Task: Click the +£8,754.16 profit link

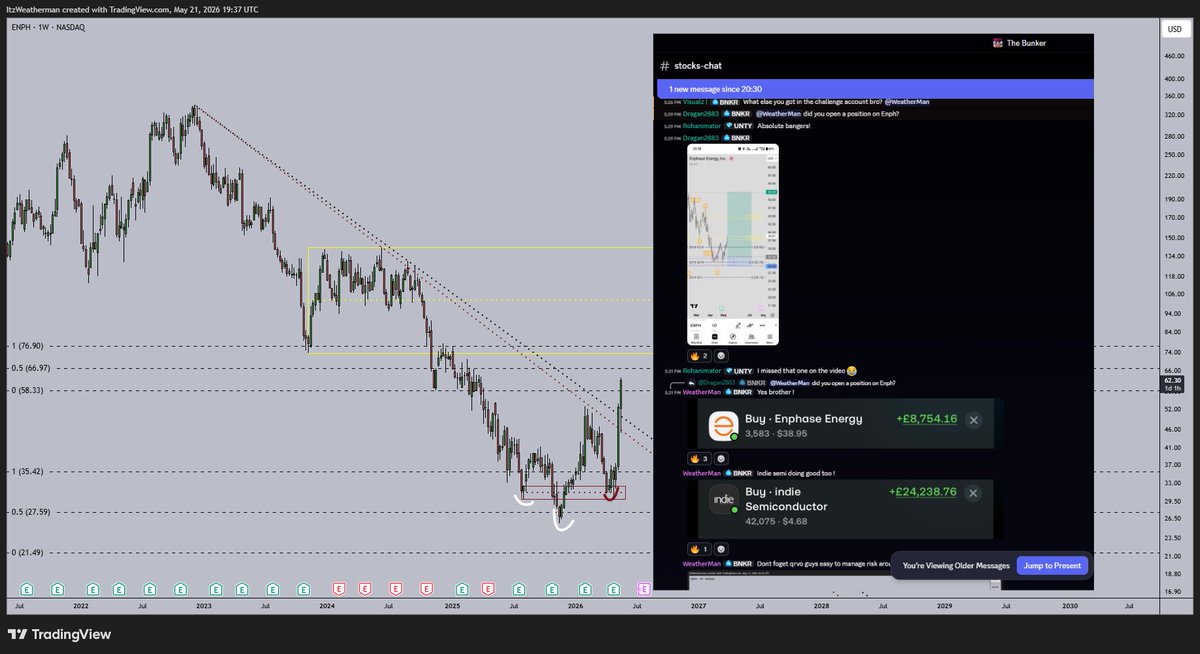Action: pos(927,419)
